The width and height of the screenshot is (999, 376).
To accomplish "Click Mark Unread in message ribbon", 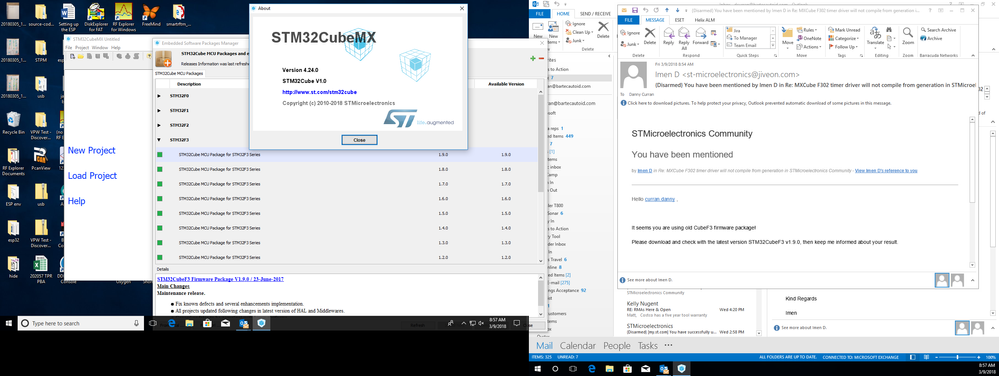I will point(844,30).
